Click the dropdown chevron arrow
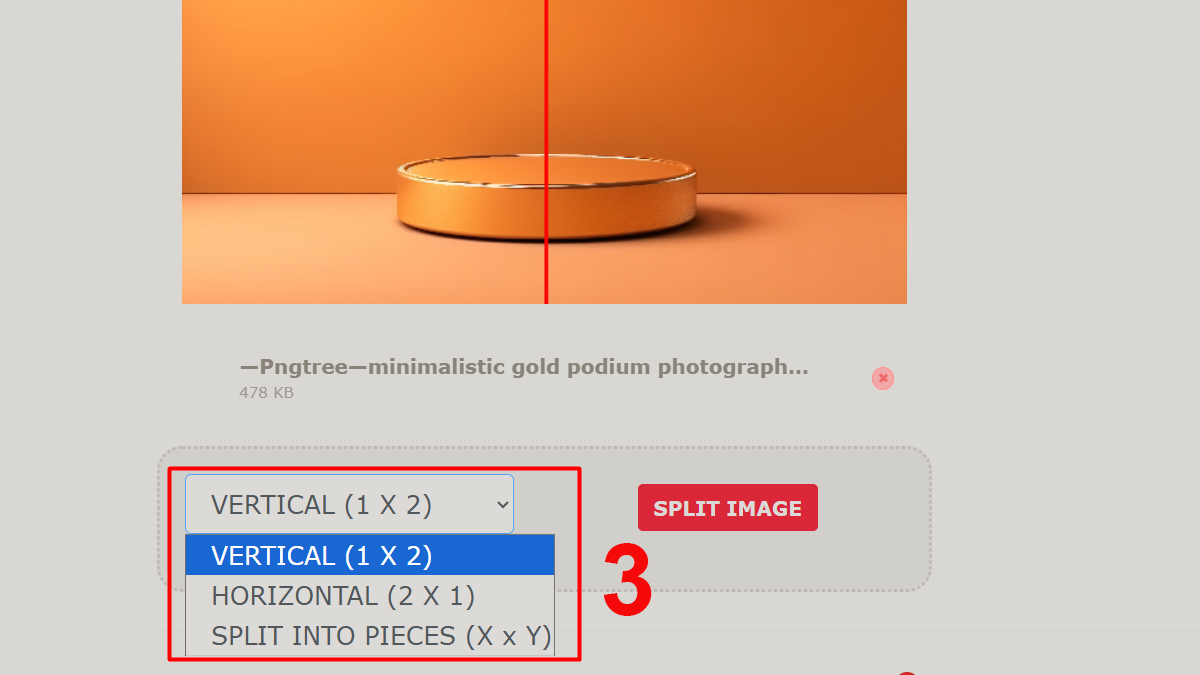Image resolution: width=1200 pixels, height=675 pixels. click(502, 505)
